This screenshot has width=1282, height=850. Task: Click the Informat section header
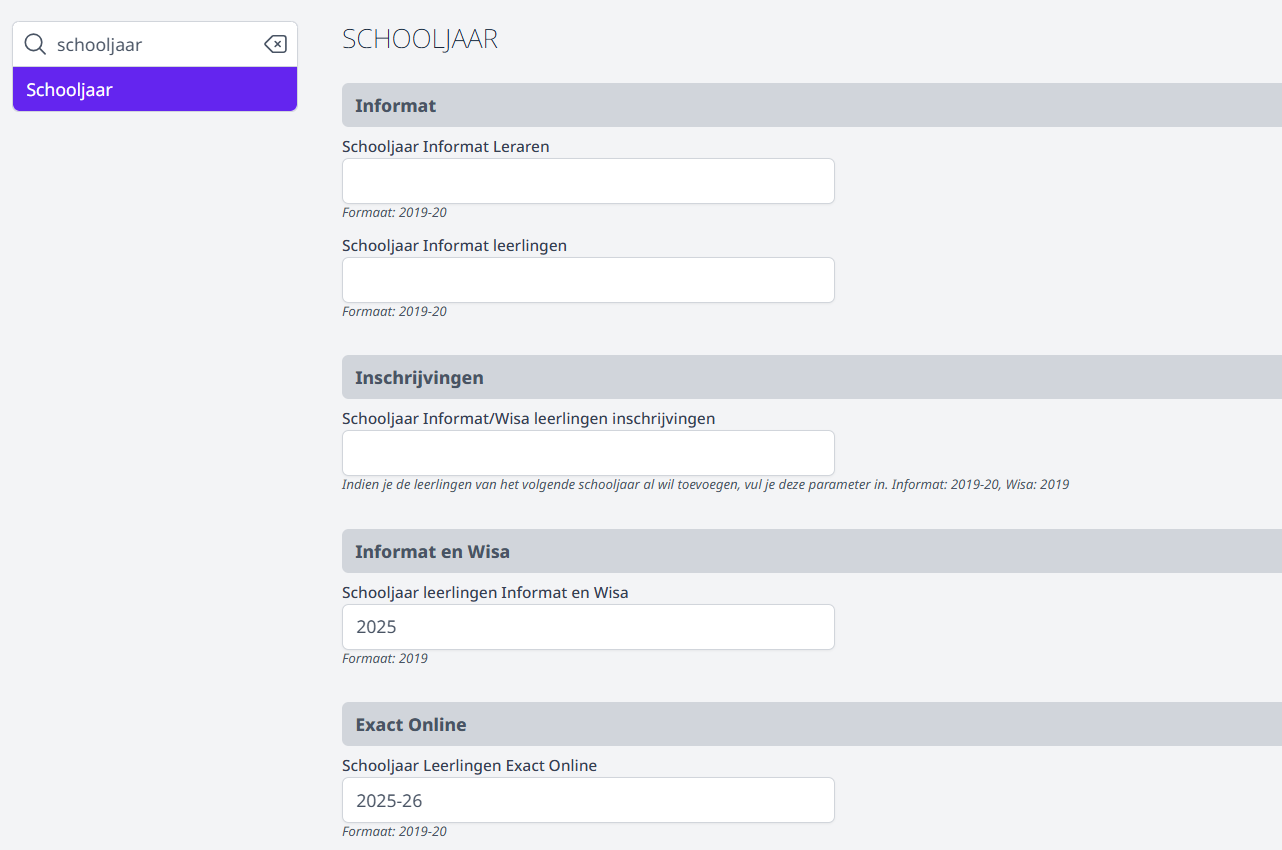812,105
